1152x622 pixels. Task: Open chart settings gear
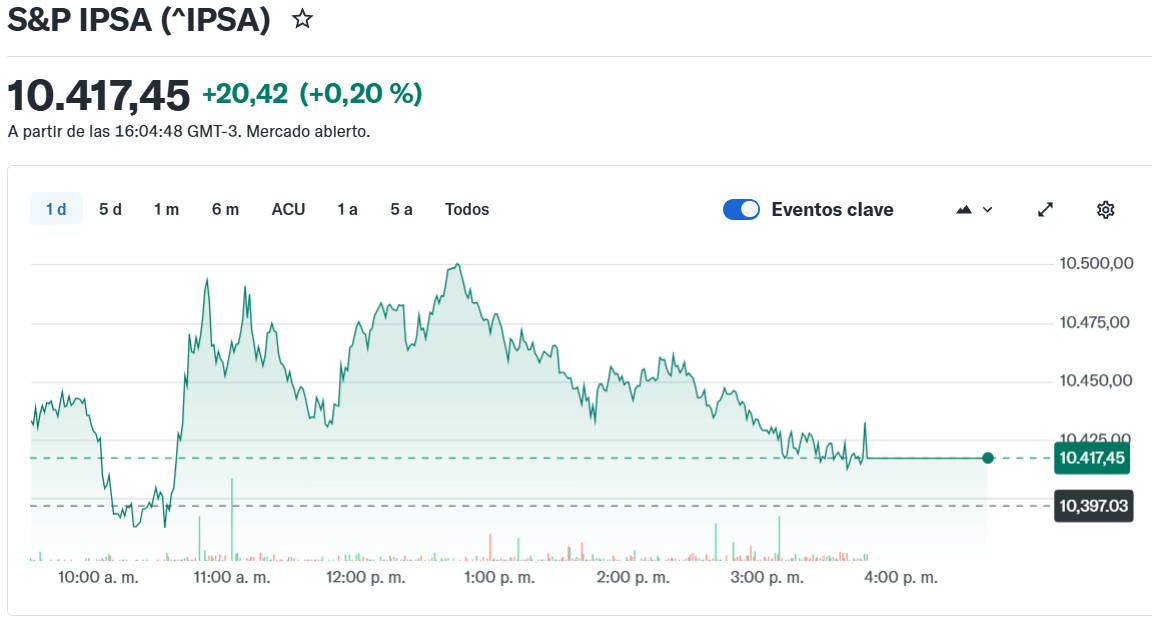click(x=1105, y=209)
